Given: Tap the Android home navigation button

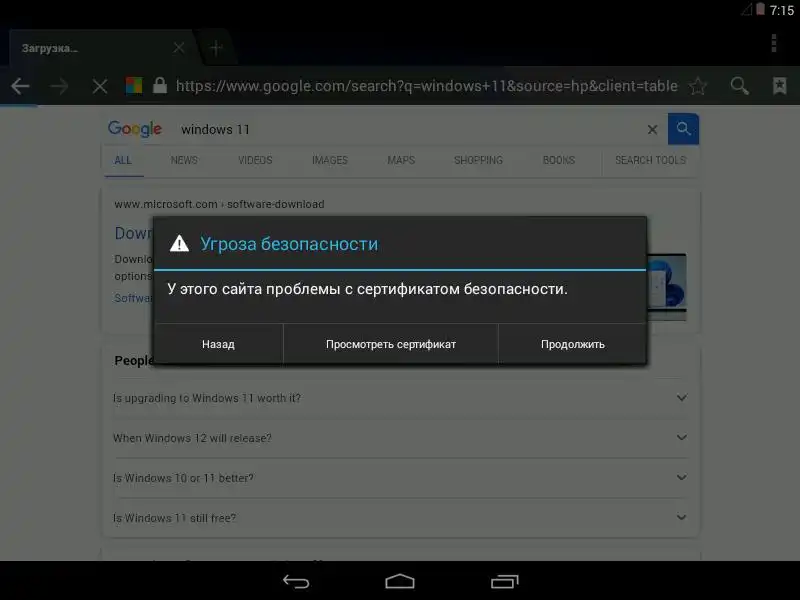Looking at the screenshot, I should pyautogui.click(x=400, y=582).
